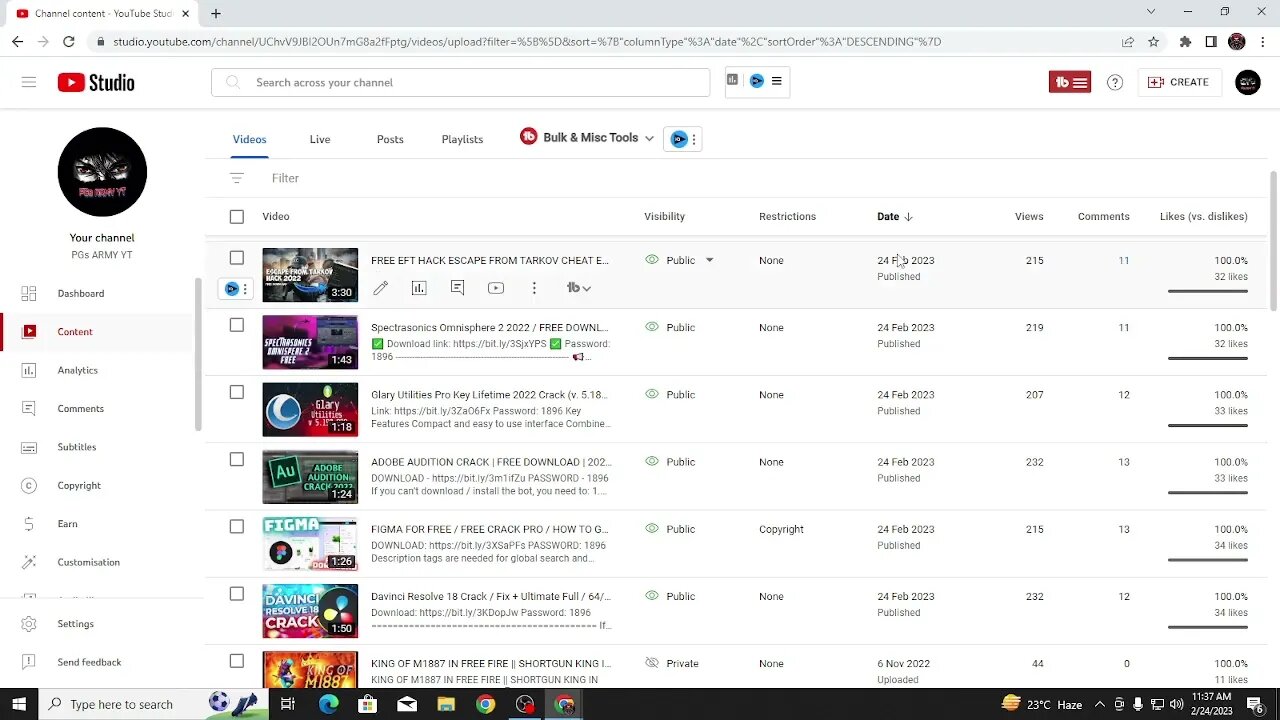Open the Glary Utilities video thumbnail

[310, 409]
